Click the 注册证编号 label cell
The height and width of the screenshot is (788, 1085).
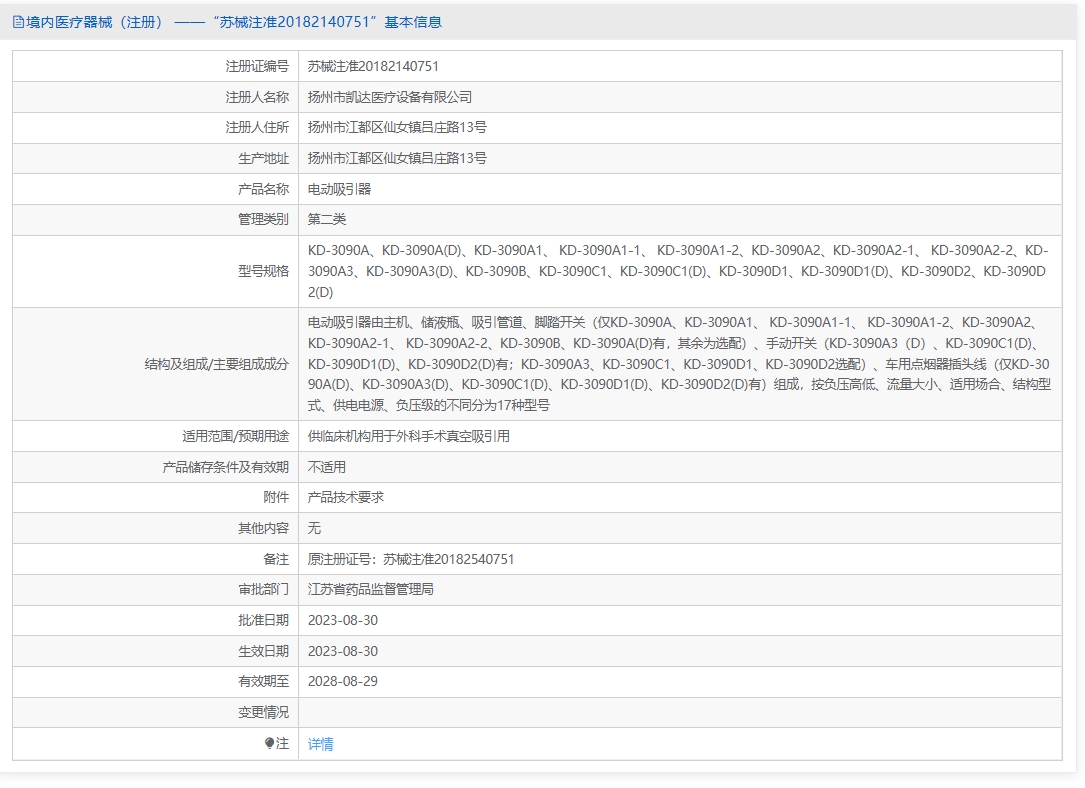click(x=257, y=66)
